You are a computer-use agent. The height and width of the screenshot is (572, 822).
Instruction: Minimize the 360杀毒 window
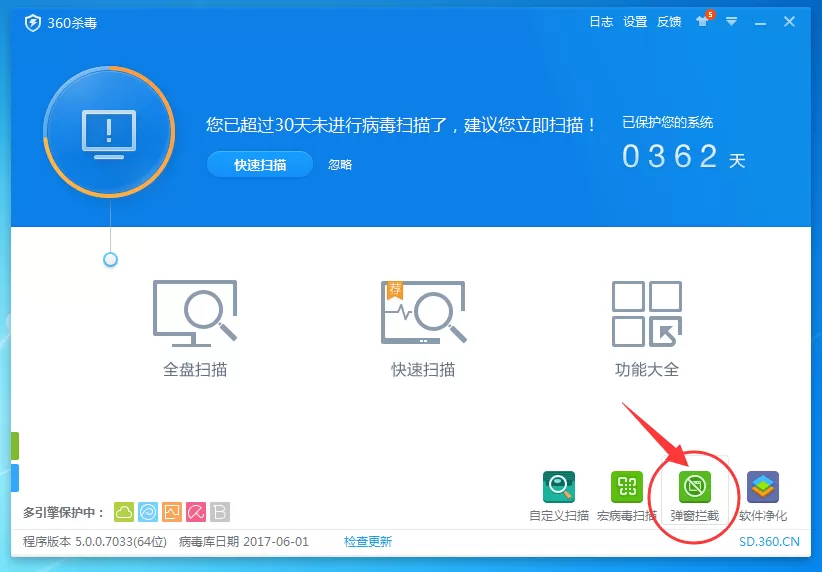[x=760, y=23]
